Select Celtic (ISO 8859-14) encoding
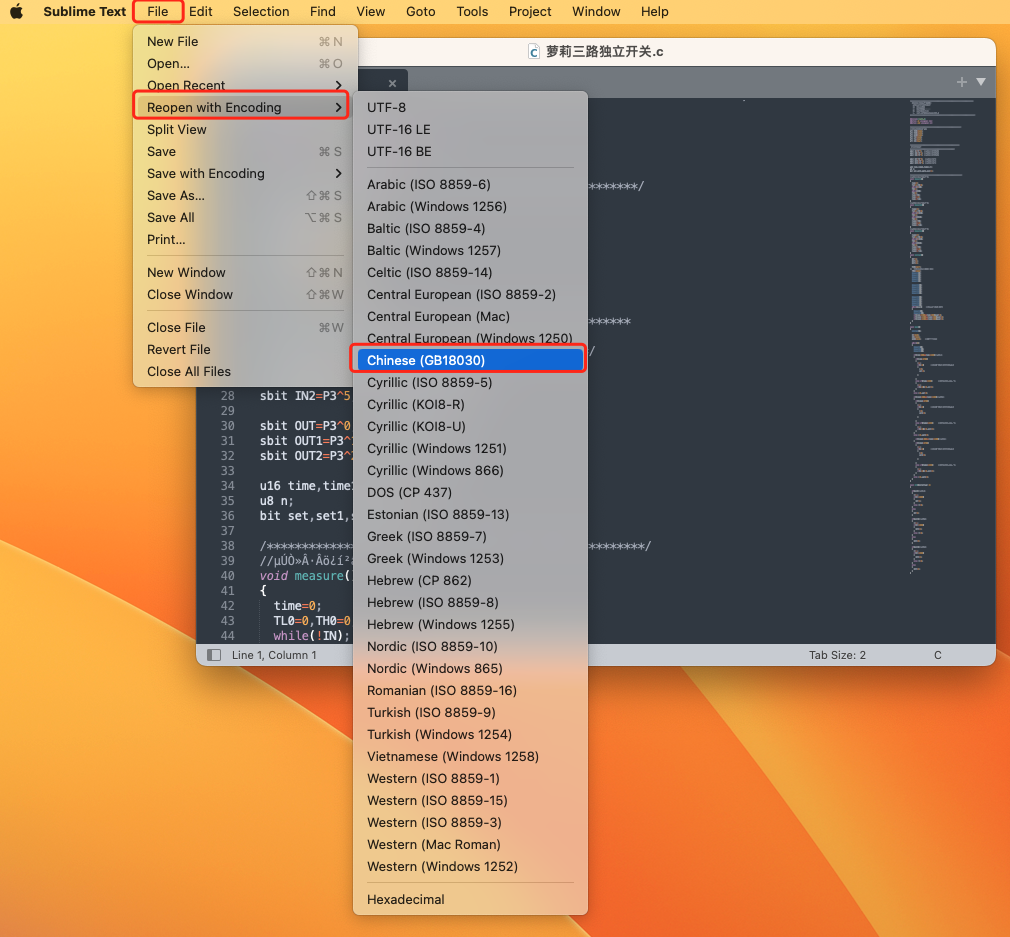Viewport: 1010px width, 937px height. tap(470, 272)
